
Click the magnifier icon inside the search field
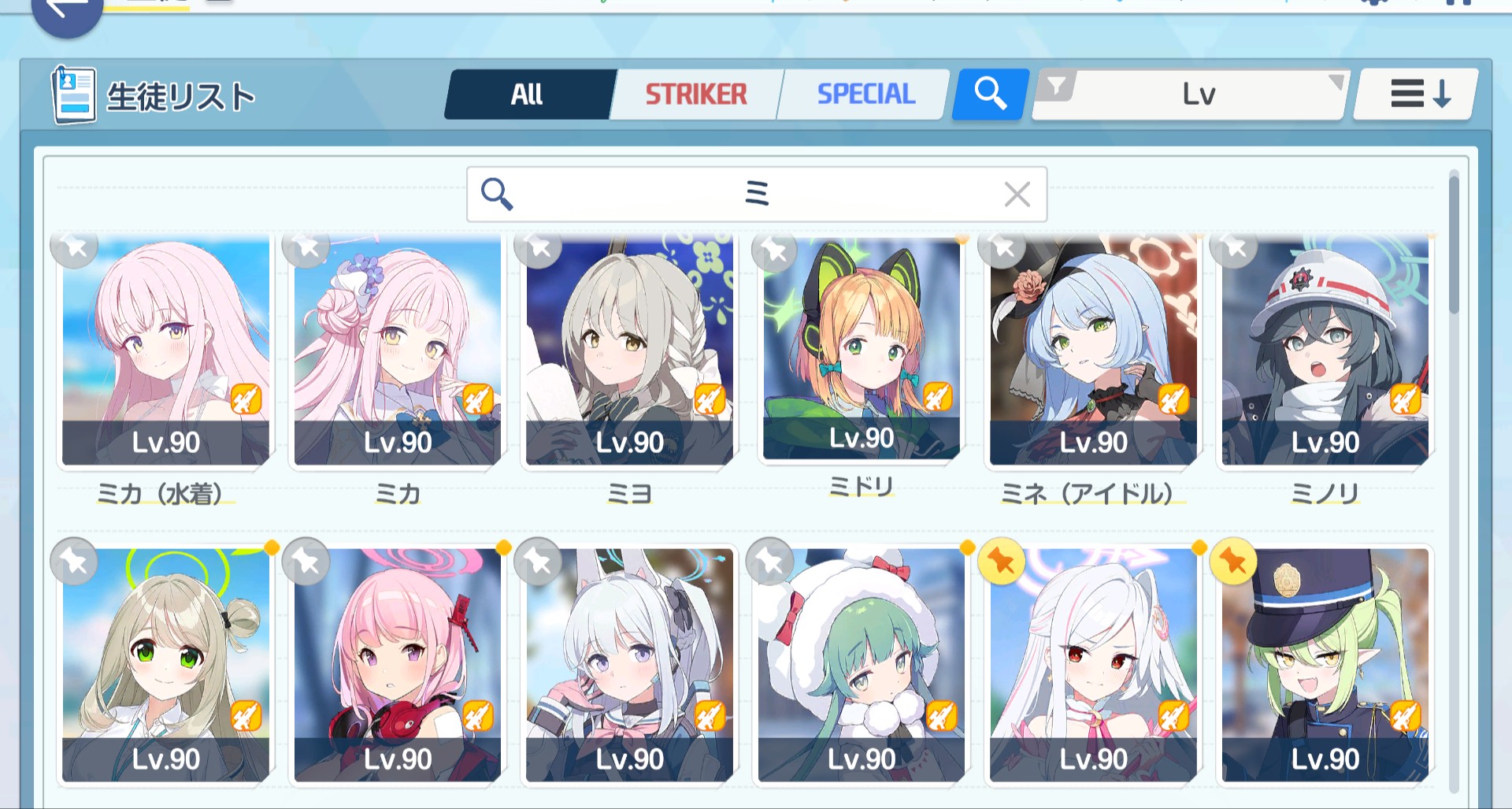pyautogui.click(x=497, y=194)
